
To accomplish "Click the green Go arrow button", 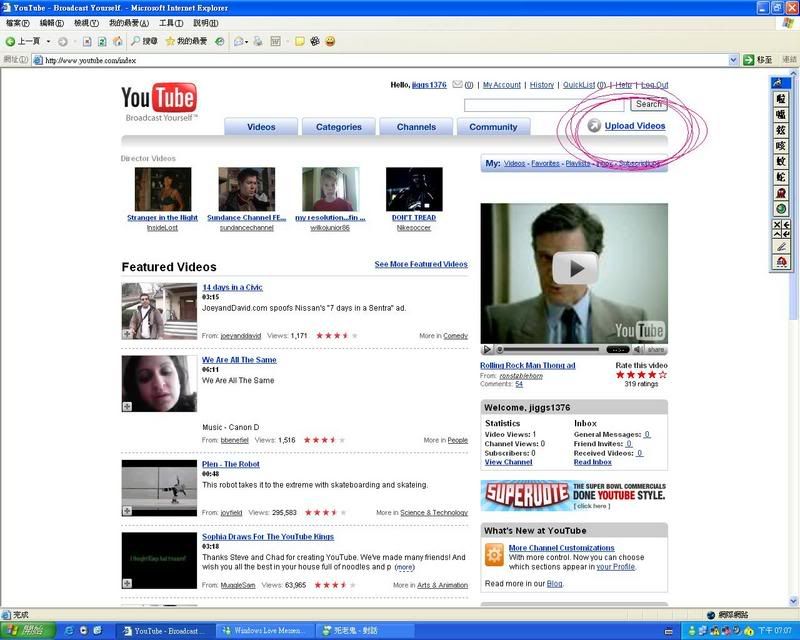I will [x=748, y=60].
